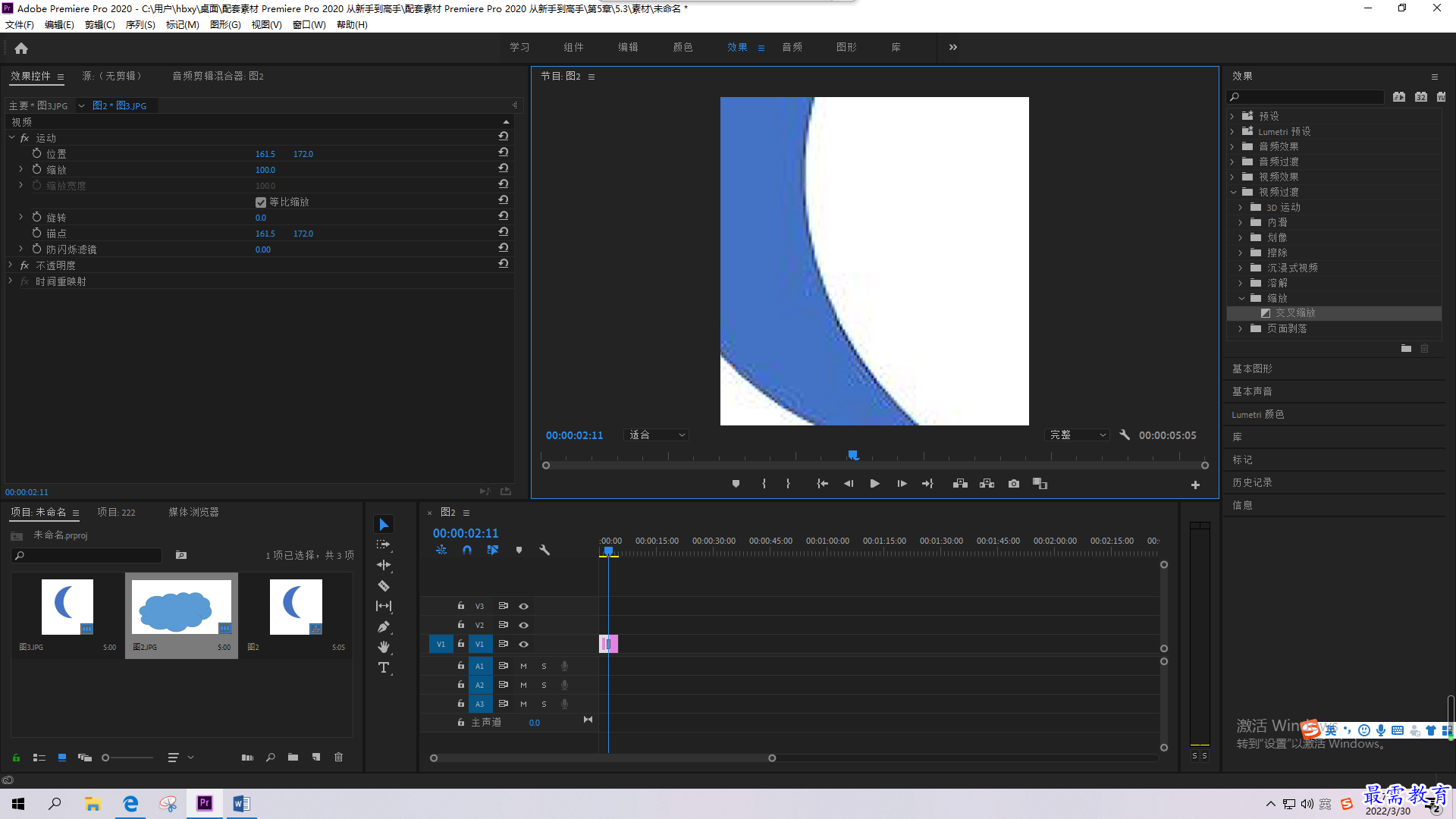Reset the Rotation parameter
The height and width of the screenshot is (819, 1456).
click(x=503, y=216)
